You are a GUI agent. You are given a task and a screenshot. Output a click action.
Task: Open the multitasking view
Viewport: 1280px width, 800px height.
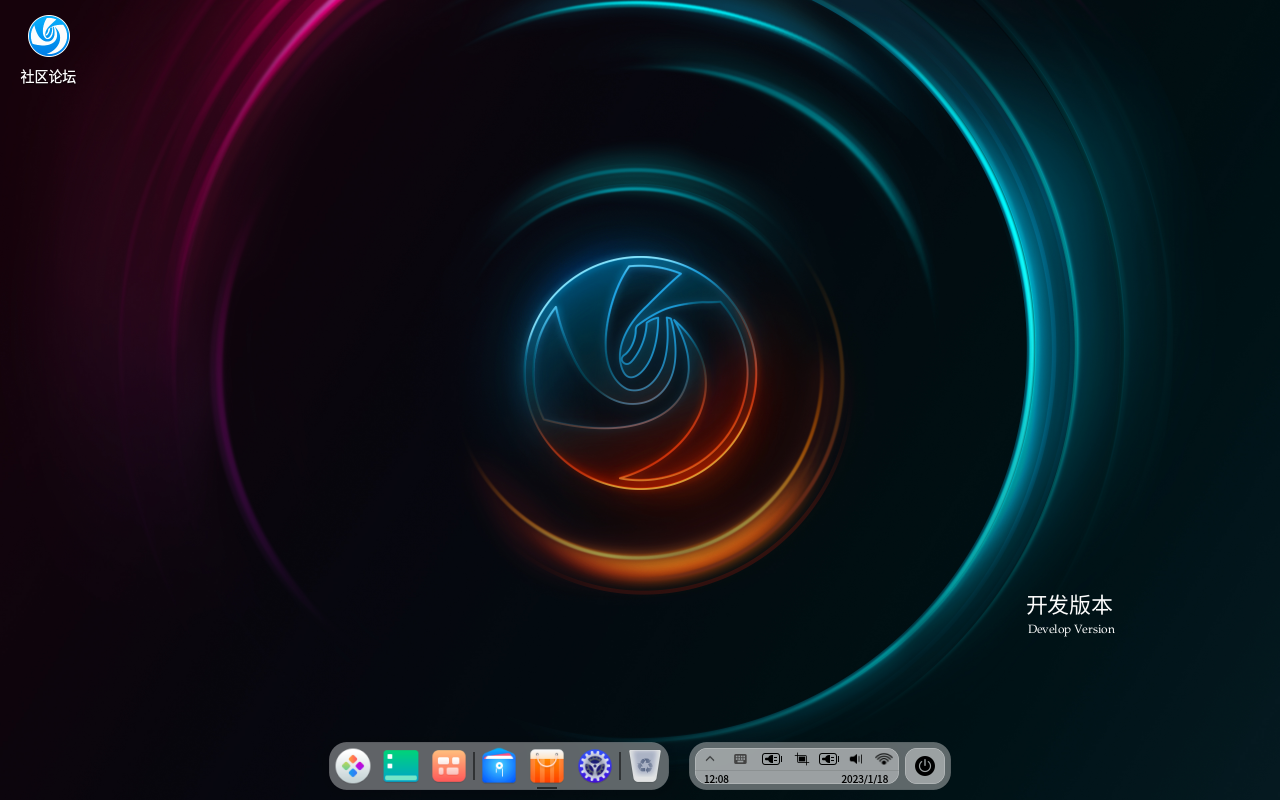pos(448,765)
